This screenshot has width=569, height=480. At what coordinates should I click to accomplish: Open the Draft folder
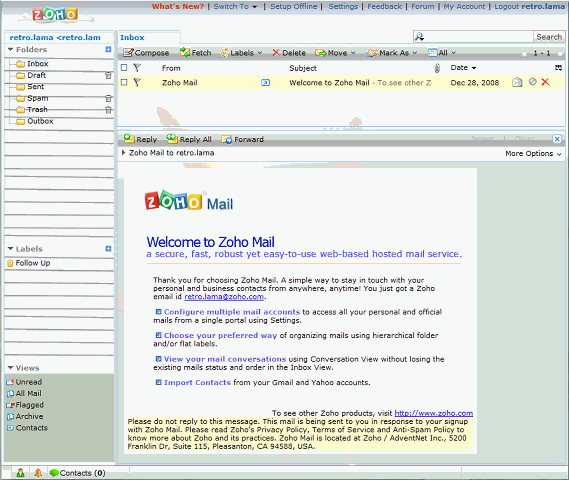point(31,75)
